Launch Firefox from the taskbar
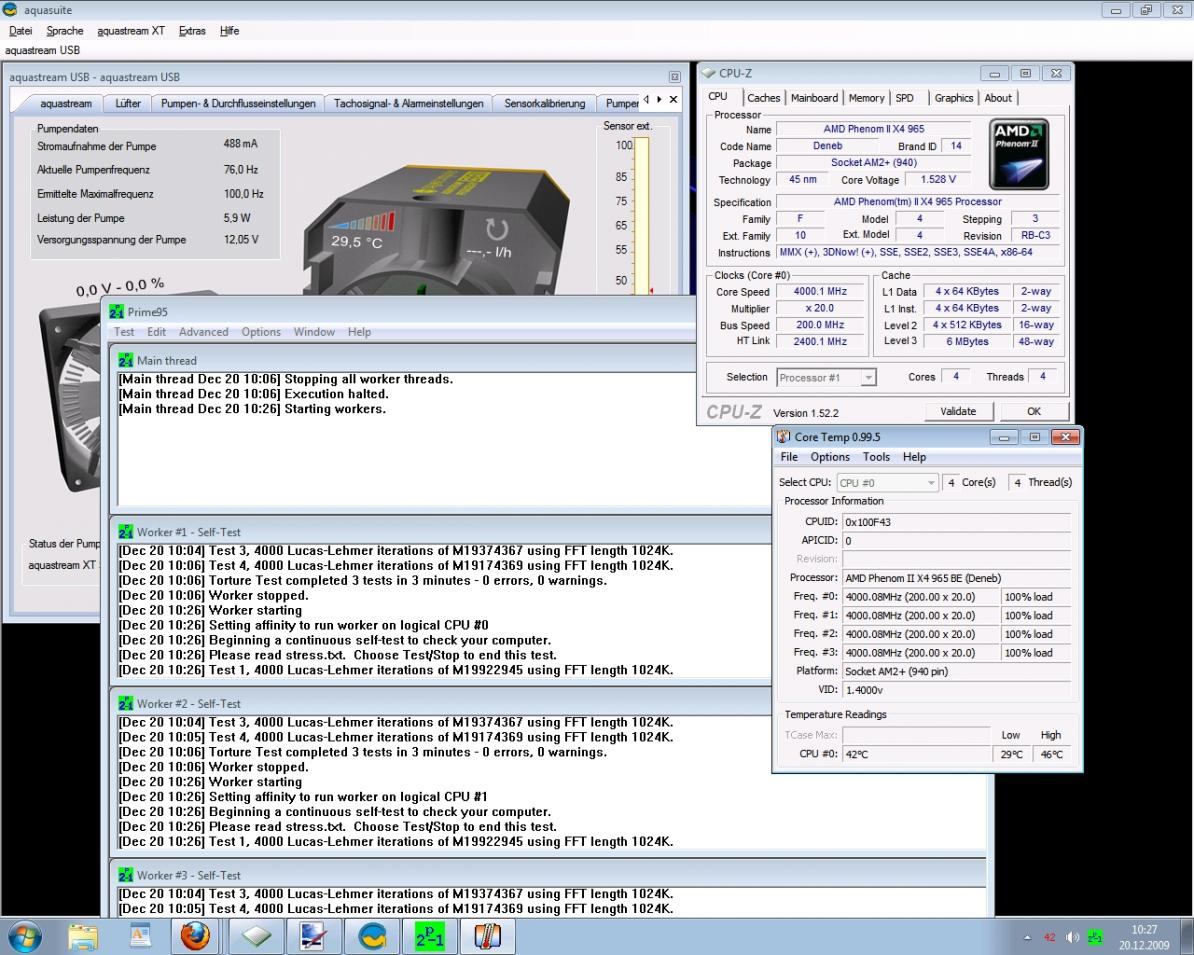Viewport: 1194px width, 955px height. (195, 936)
